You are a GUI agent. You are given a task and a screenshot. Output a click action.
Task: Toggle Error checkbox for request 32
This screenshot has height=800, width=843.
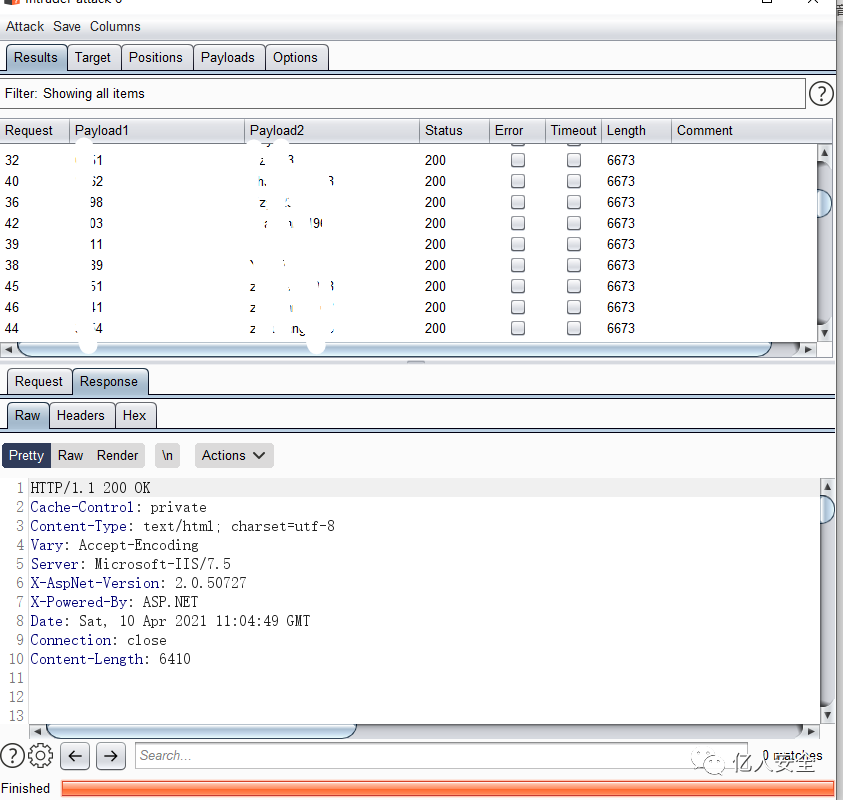click(518, 160)
